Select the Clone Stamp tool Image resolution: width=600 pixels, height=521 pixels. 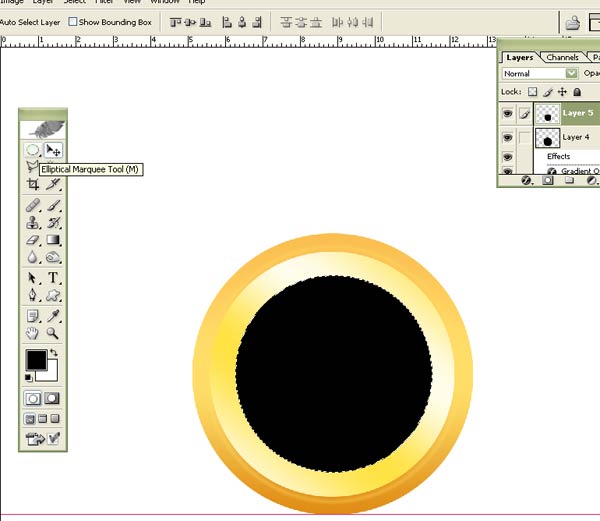click(33, 223)
